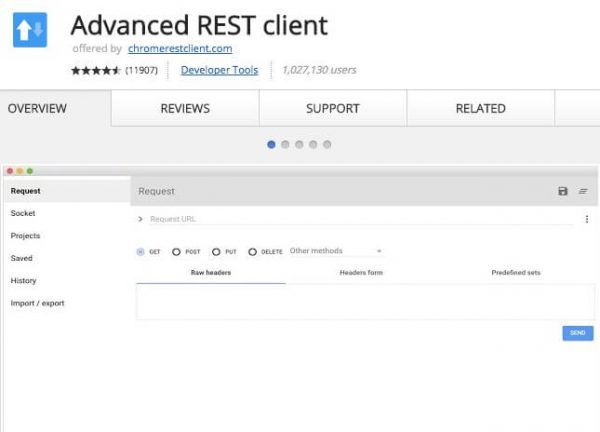
Task: Expand the Request URL chevron
Action: pos(140,219)
